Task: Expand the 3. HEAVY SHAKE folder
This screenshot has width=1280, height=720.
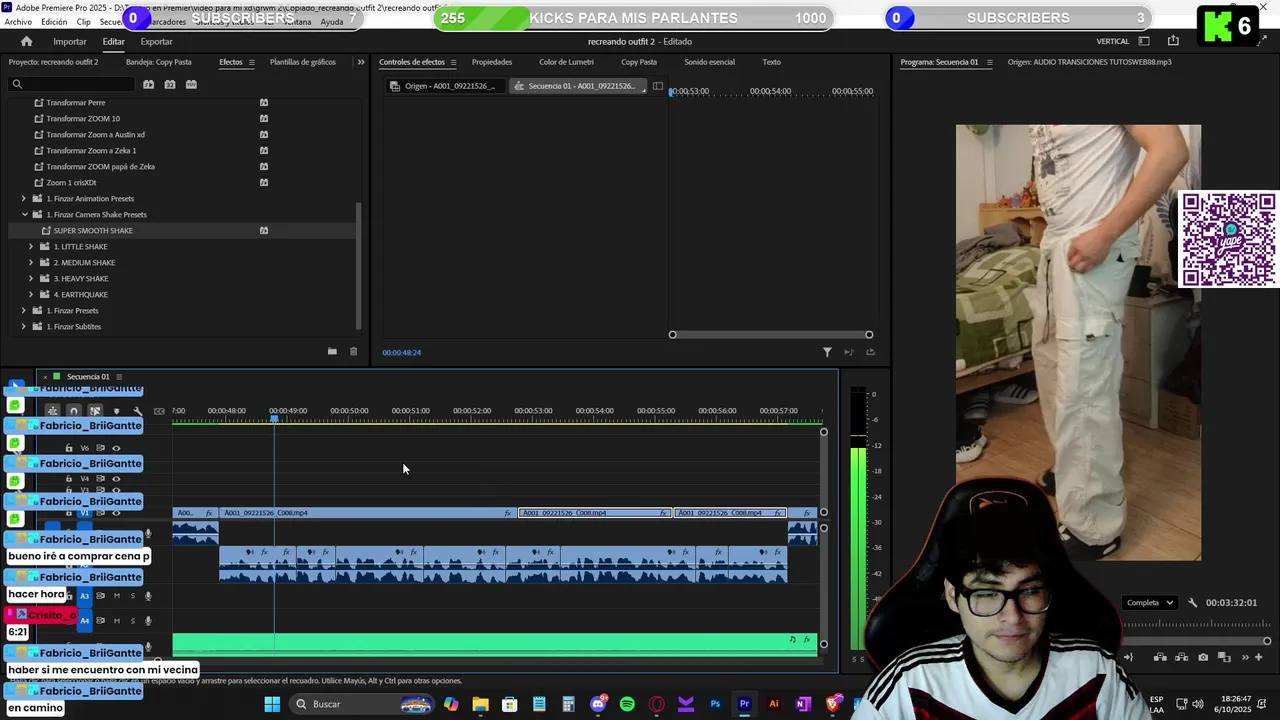Action: tap(31, 278)
